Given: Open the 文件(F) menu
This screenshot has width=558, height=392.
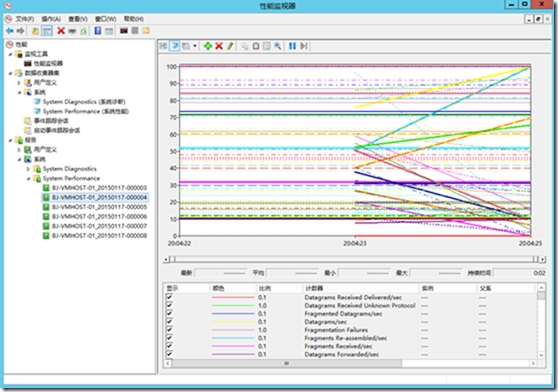Looking at the screenshot, I should (24, 19).
